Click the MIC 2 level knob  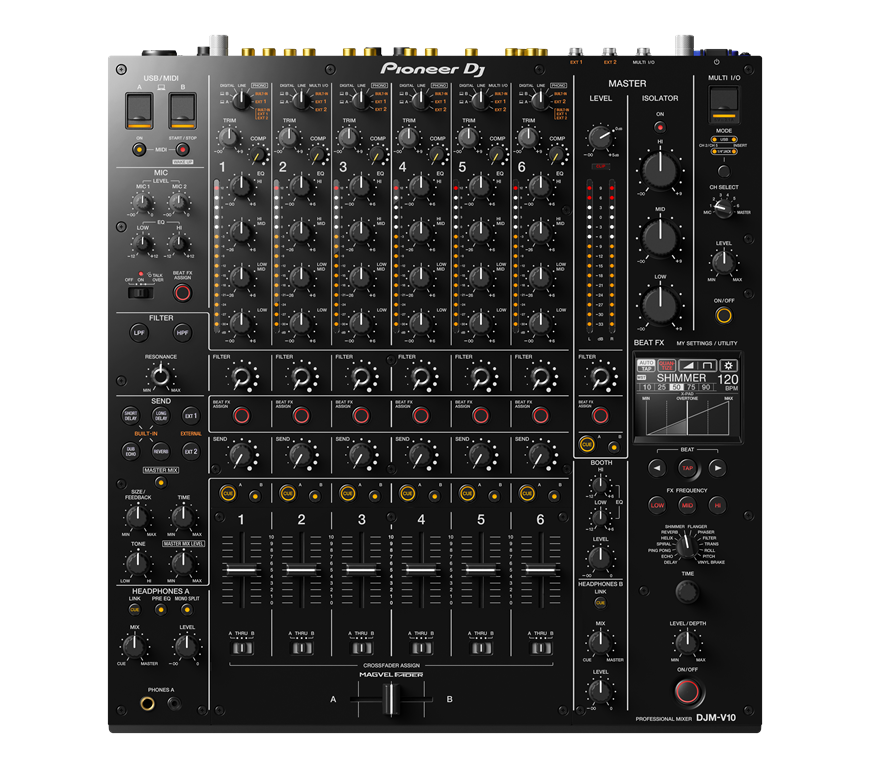click(x=178, y=203)
